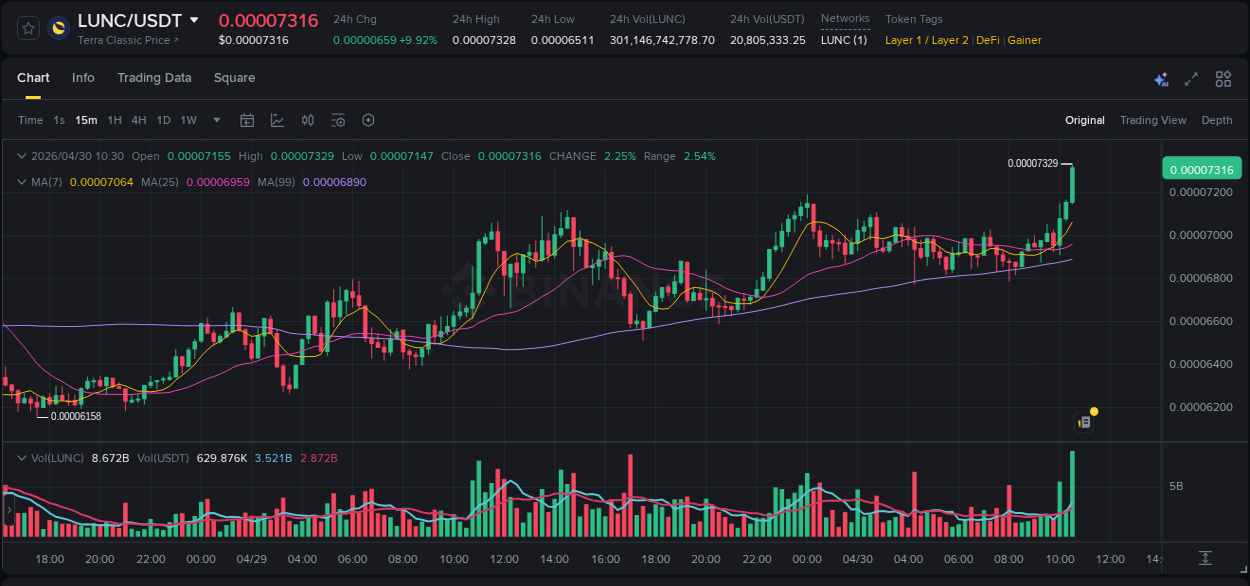Switch to the Original chart view
The height and width of the screenshot is (586, 1250).
[1085, 120]
